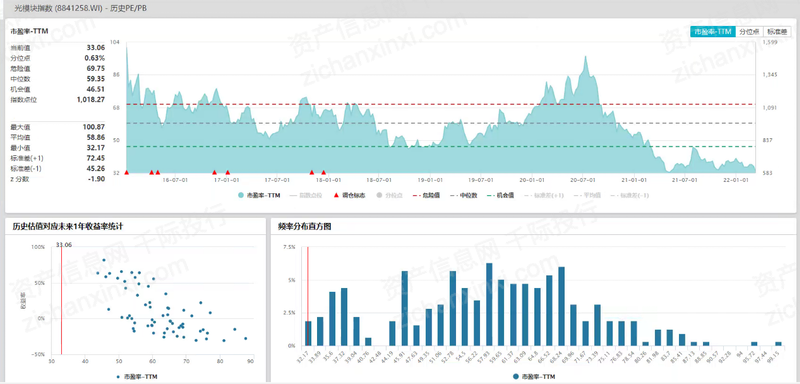Toggle histogram's 市盈率-TTM legend marker
Image resolution: width=800 pixels, height=384 pixels.
click(534, 376)
